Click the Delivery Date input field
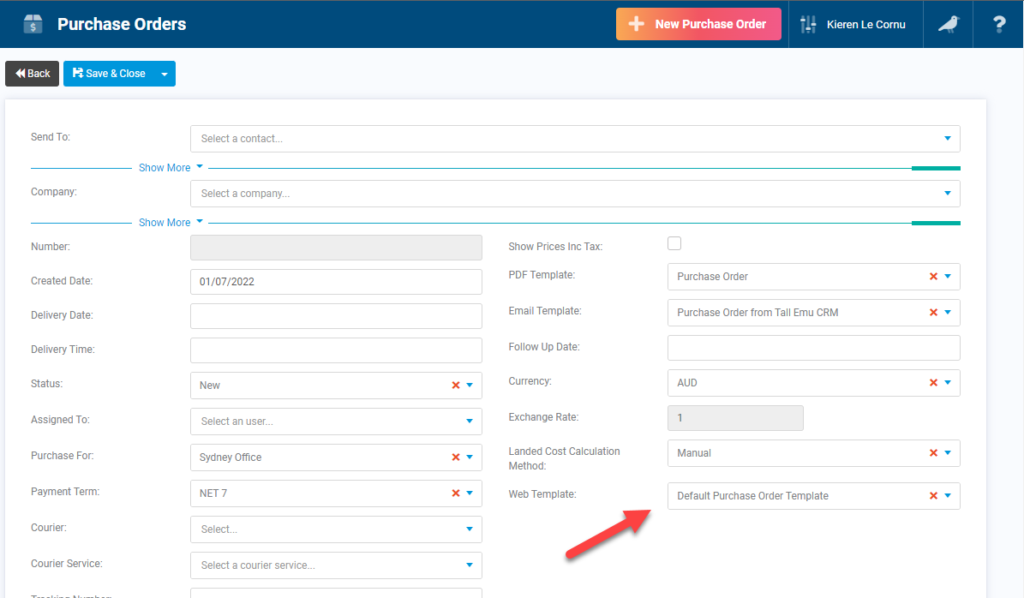The height and width of the screenshot is (598, 1024). pos(335,317)
